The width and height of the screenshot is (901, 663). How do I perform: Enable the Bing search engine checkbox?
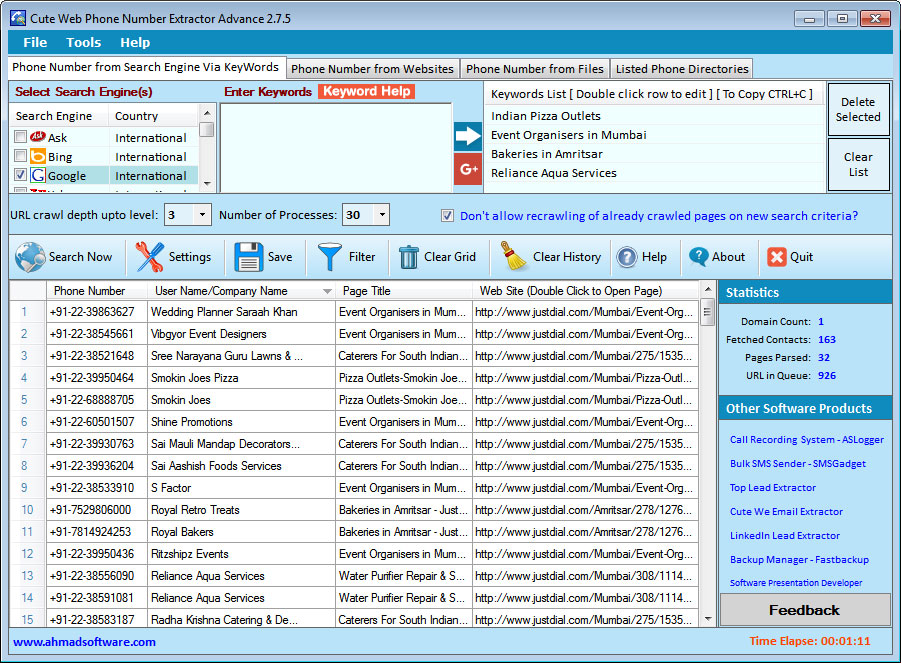coord(18,156)
